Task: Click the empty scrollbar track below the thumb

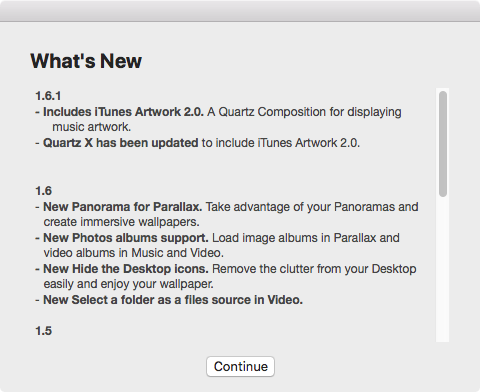Action: (x=443, y=269)
